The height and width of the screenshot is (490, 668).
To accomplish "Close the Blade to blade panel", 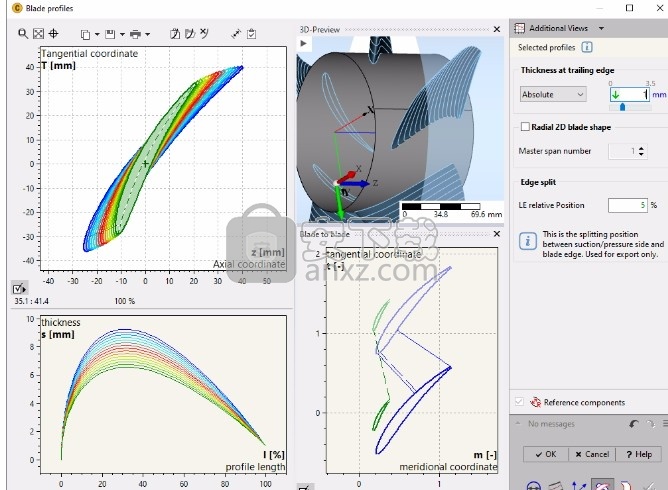I will (497, 233).
